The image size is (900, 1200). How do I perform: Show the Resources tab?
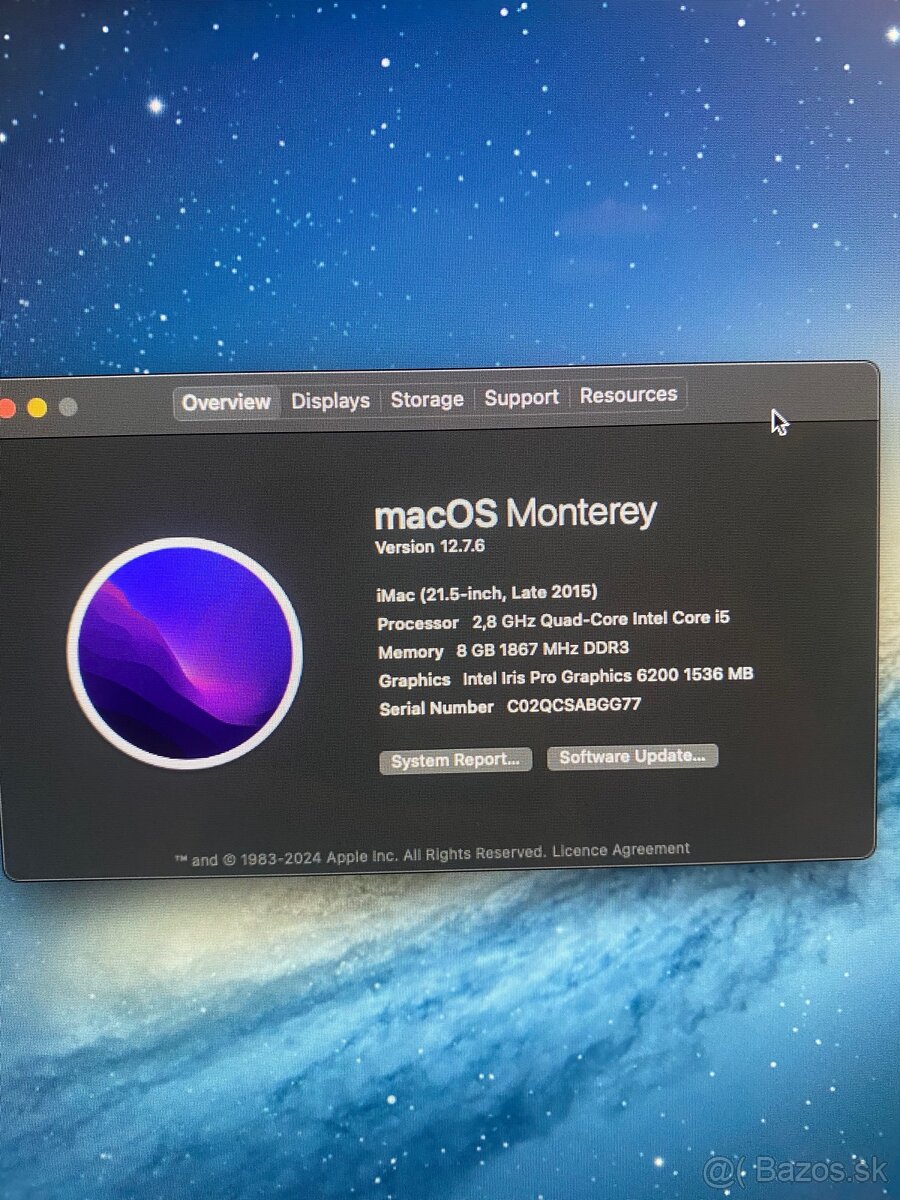click(x=628, y=395)
